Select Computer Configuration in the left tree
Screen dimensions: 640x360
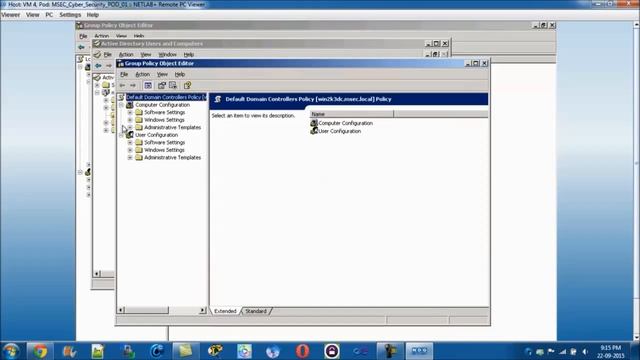(162, 105)
